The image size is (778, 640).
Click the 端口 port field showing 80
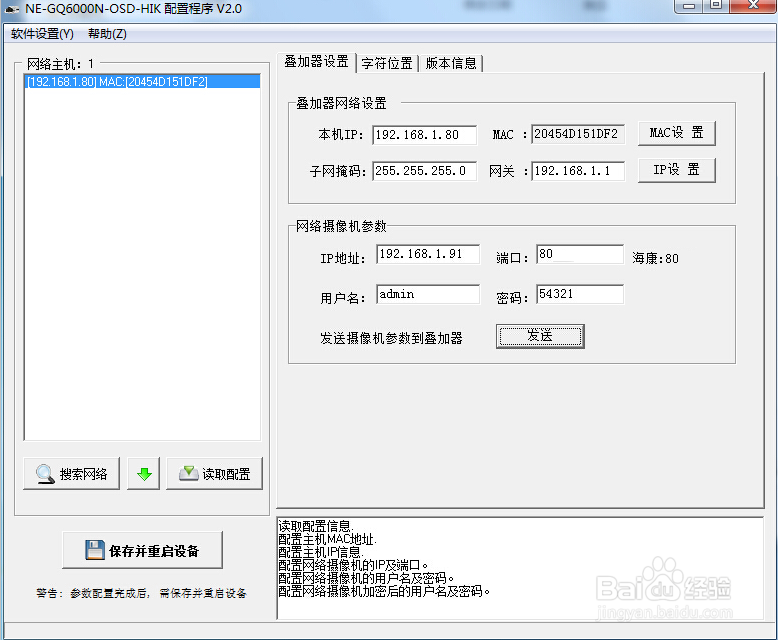click(580, 254)
